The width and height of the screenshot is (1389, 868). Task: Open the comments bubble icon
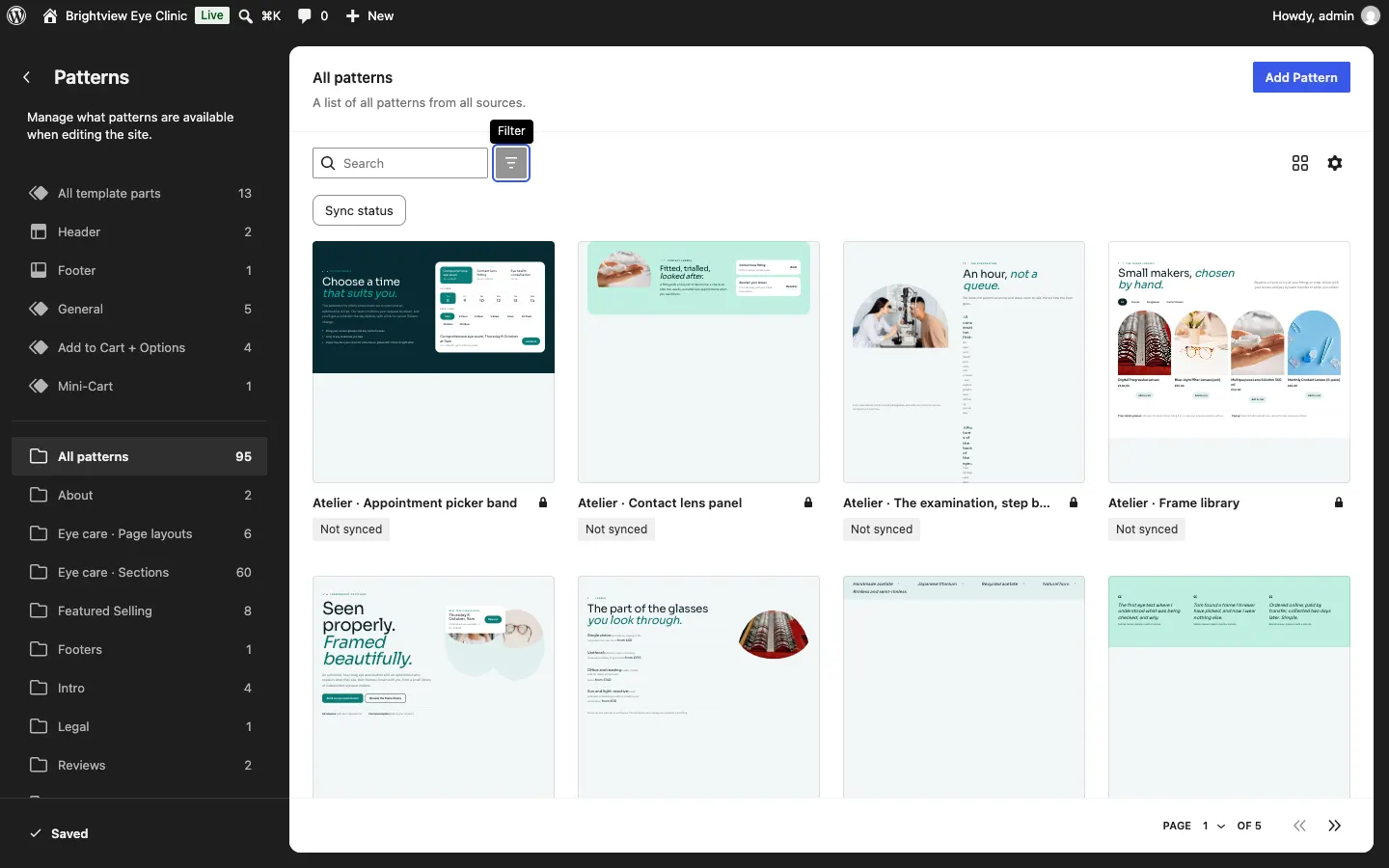(305, 15)
